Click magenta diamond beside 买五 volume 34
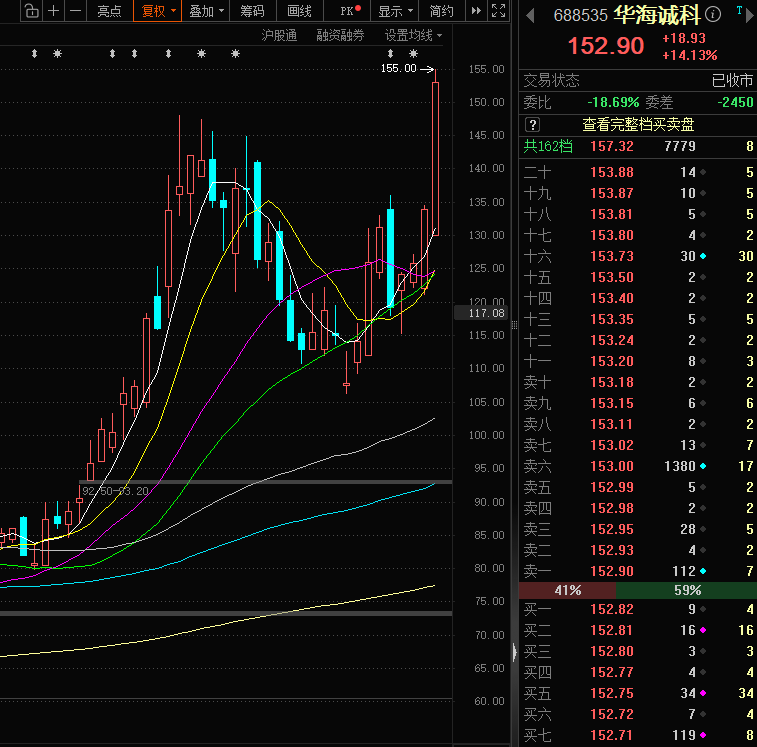This screenshot has height=747, width=757. (x=703, y=693)
